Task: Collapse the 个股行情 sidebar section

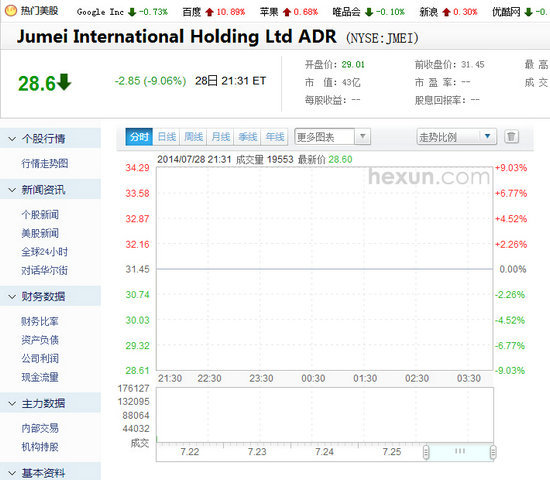Action: tap(12, 139)
